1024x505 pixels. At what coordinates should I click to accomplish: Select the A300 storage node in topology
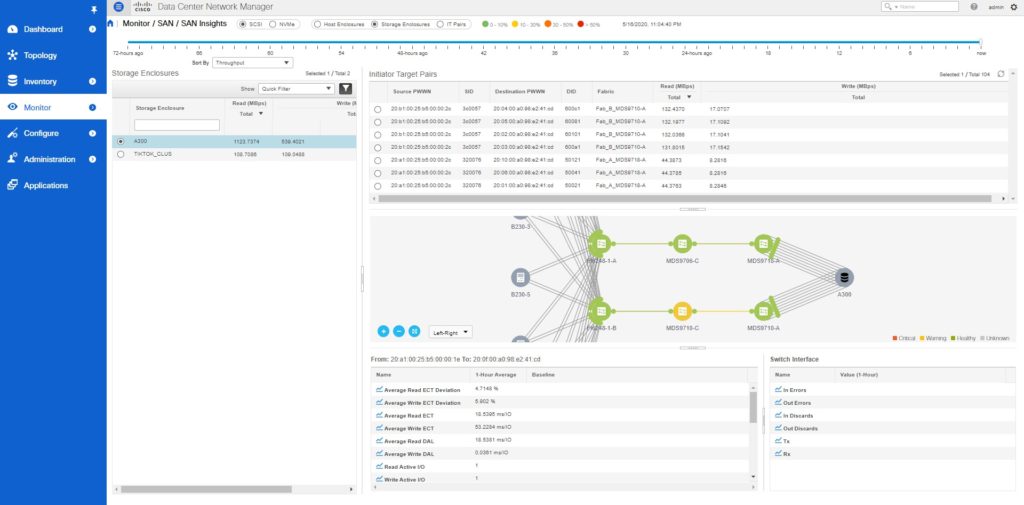tap(844, 278)
